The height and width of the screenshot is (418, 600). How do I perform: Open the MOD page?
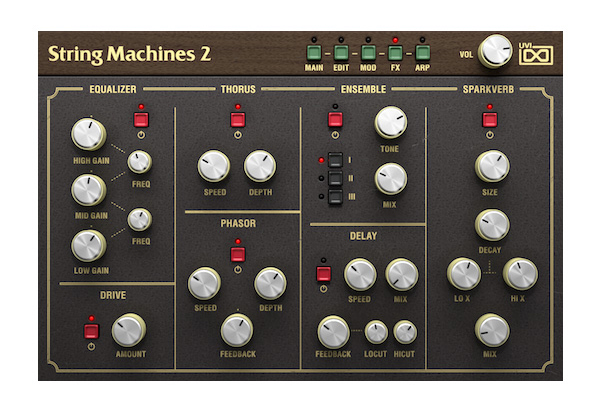click(x=368, y=53)
